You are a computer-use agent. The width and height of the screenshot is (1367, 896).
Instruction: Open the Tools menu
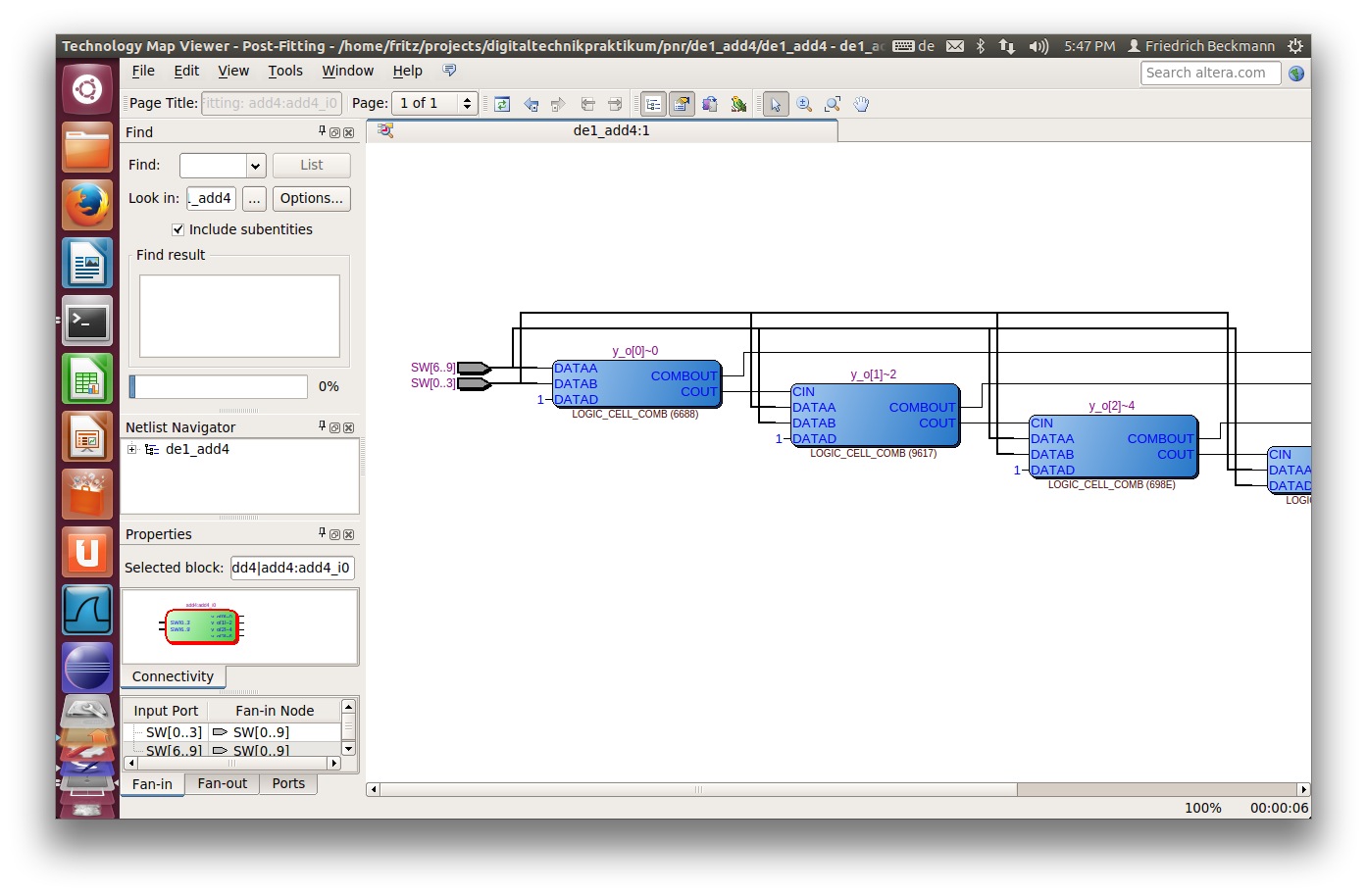(285, 71)
